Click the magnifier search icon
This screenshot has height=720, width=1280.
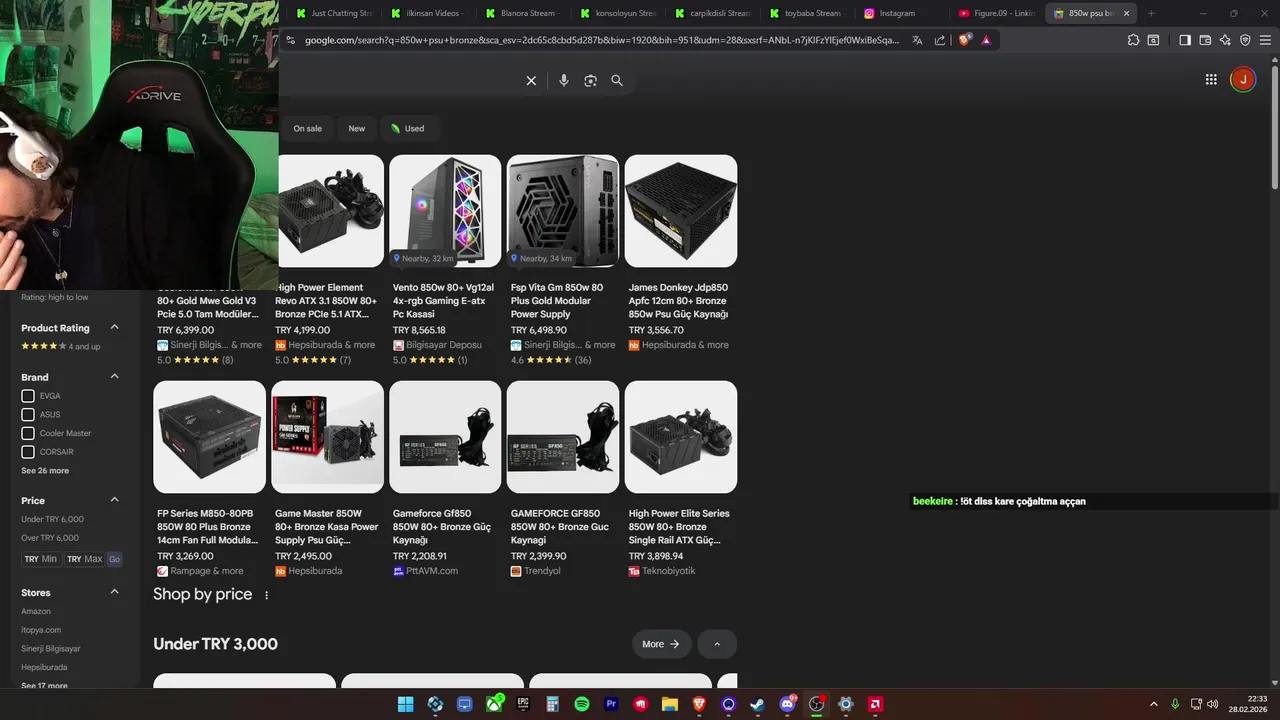pos(617,81)
